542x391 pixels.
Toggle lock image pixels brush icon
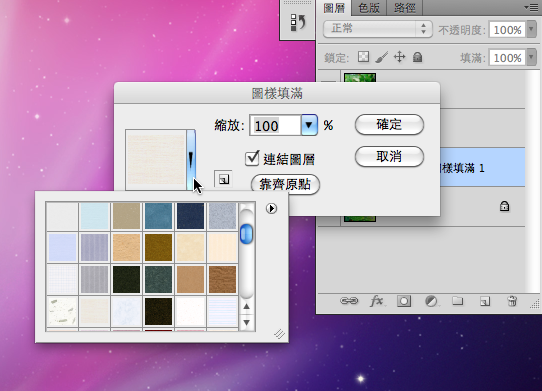click(x=382, y=57)
